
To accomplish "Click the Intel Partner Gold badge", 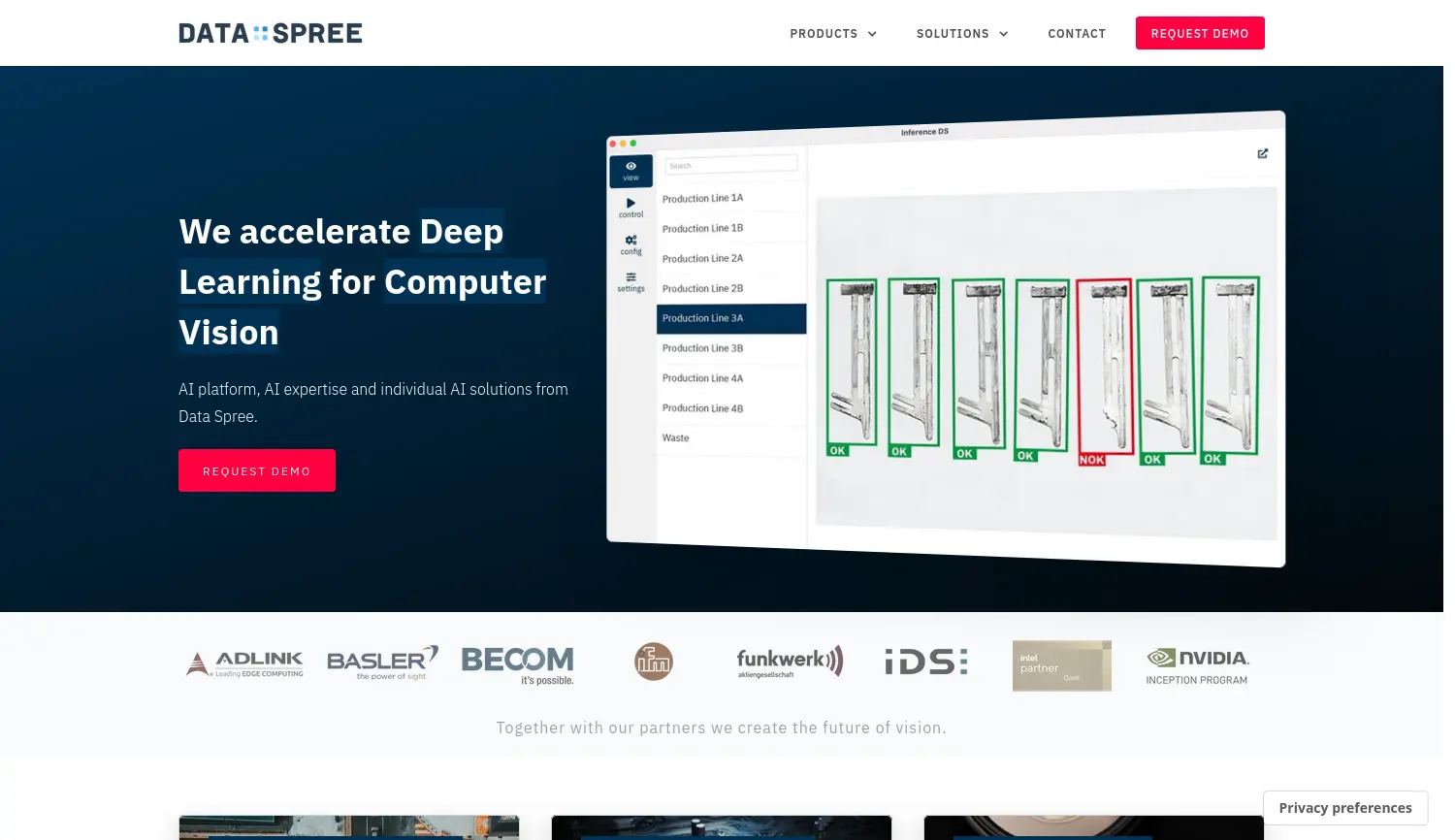I will click(x=1061, y=665).
